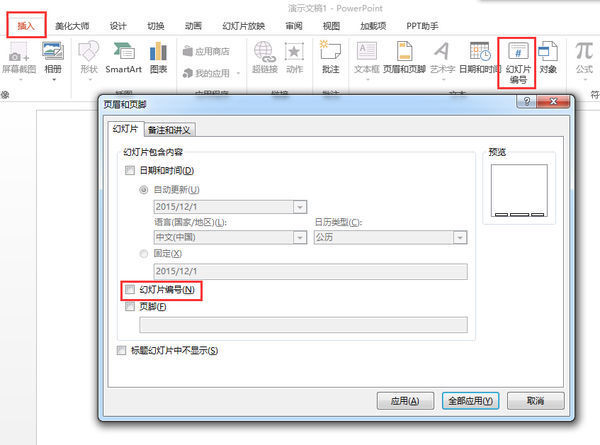Viewport: 600px width, 445px height.
Task: Tick the 页脚 footer checkbox
Action: click(x=129, y=307)
